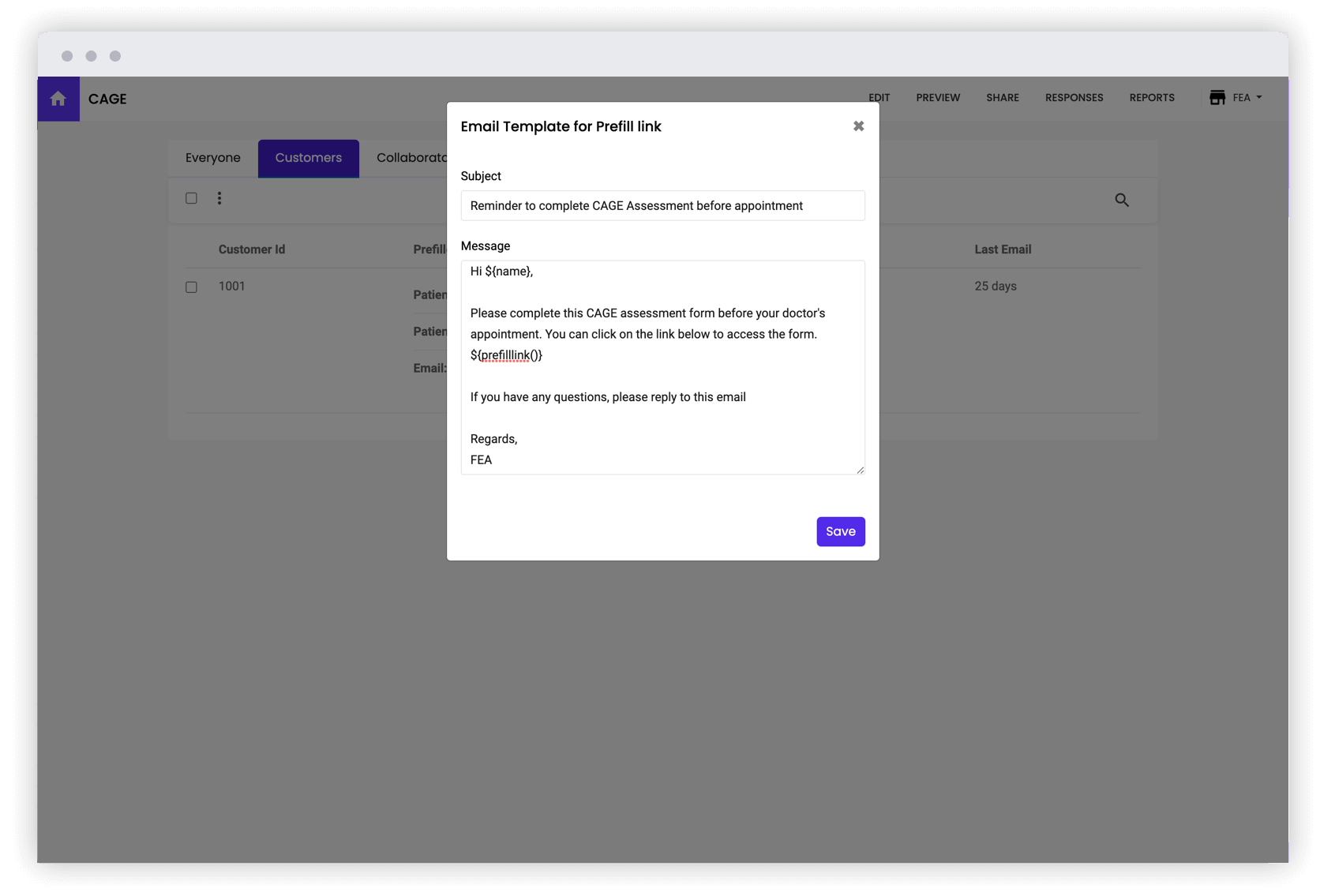Expand the textarea using its resize handle
The image size is (1320, 896).
[x=859, y=470]
